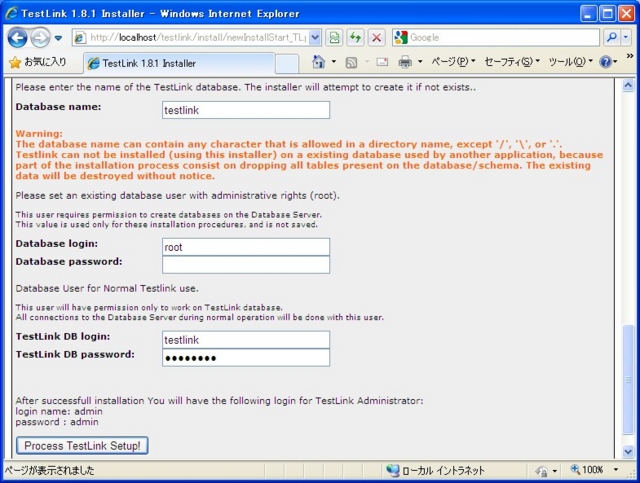
Task: Click the 100% zoom level button
Action: (x=587, y=470)
